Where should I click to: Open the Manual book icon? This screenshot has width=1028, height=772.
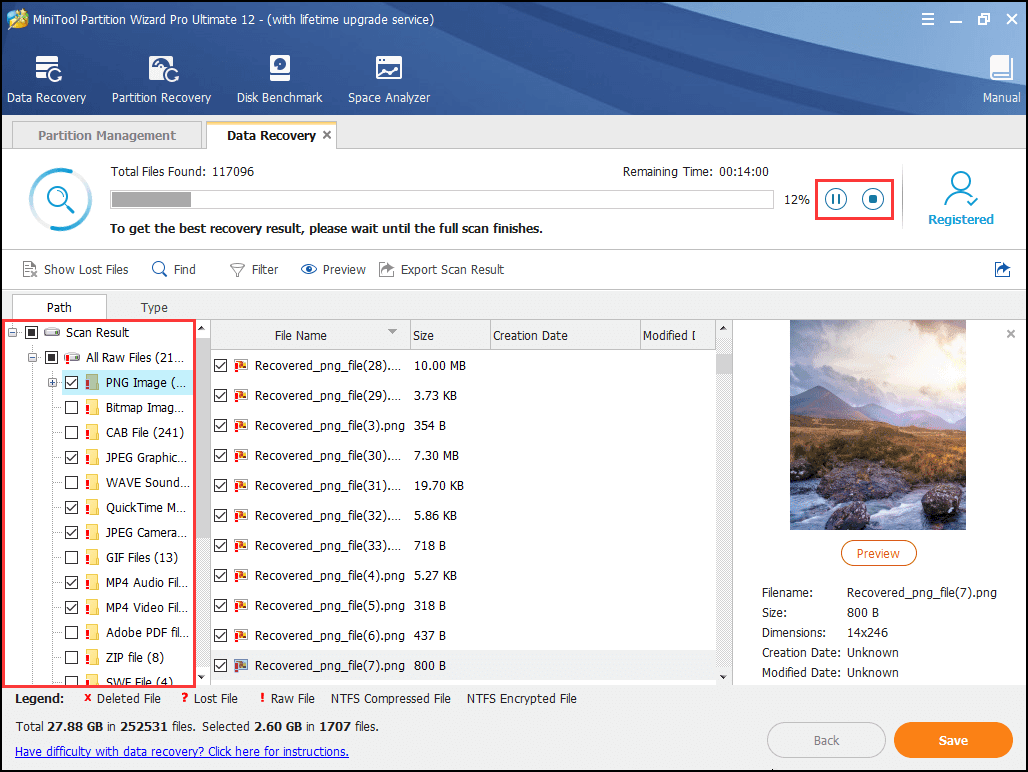tap(1001, 68)
